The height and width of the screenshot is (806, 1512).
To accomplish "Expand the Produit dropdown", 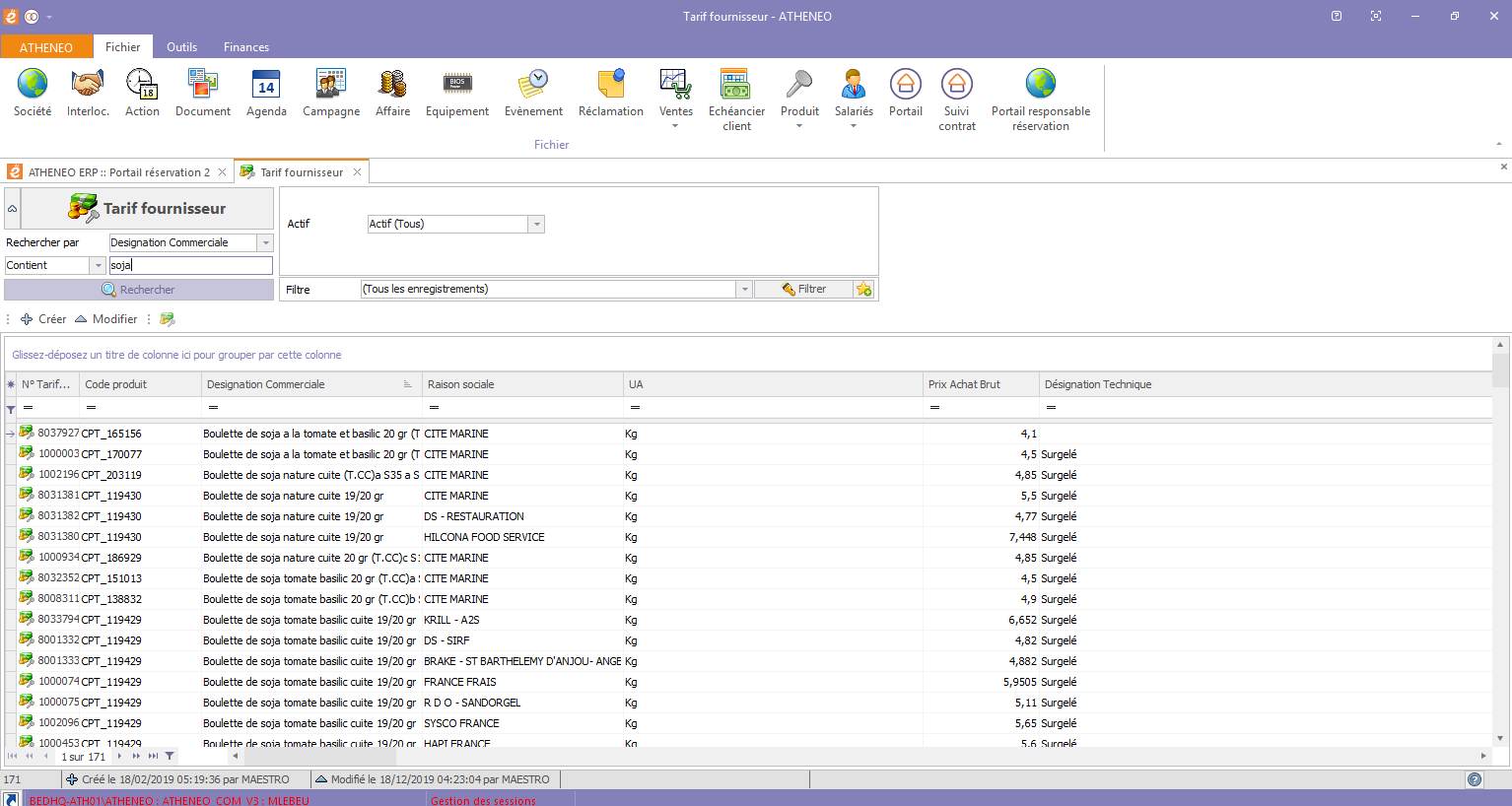I will coord(799,126).
